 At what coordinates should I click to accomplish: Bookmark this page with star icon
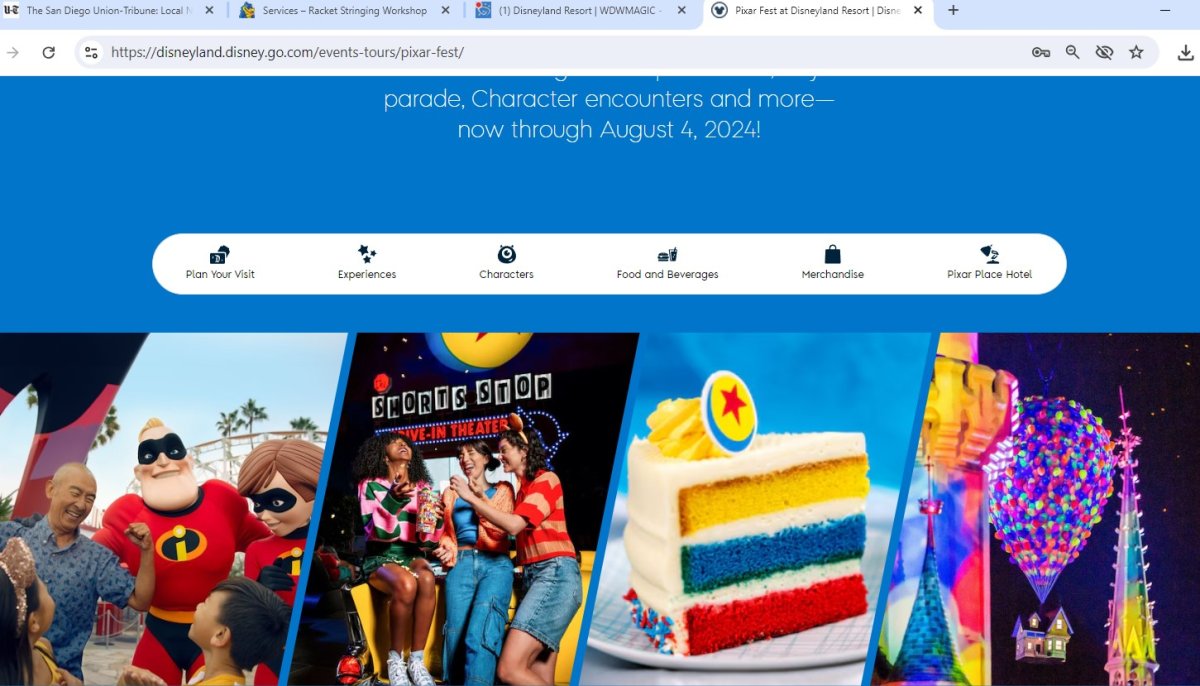[x=1136, y=52]
